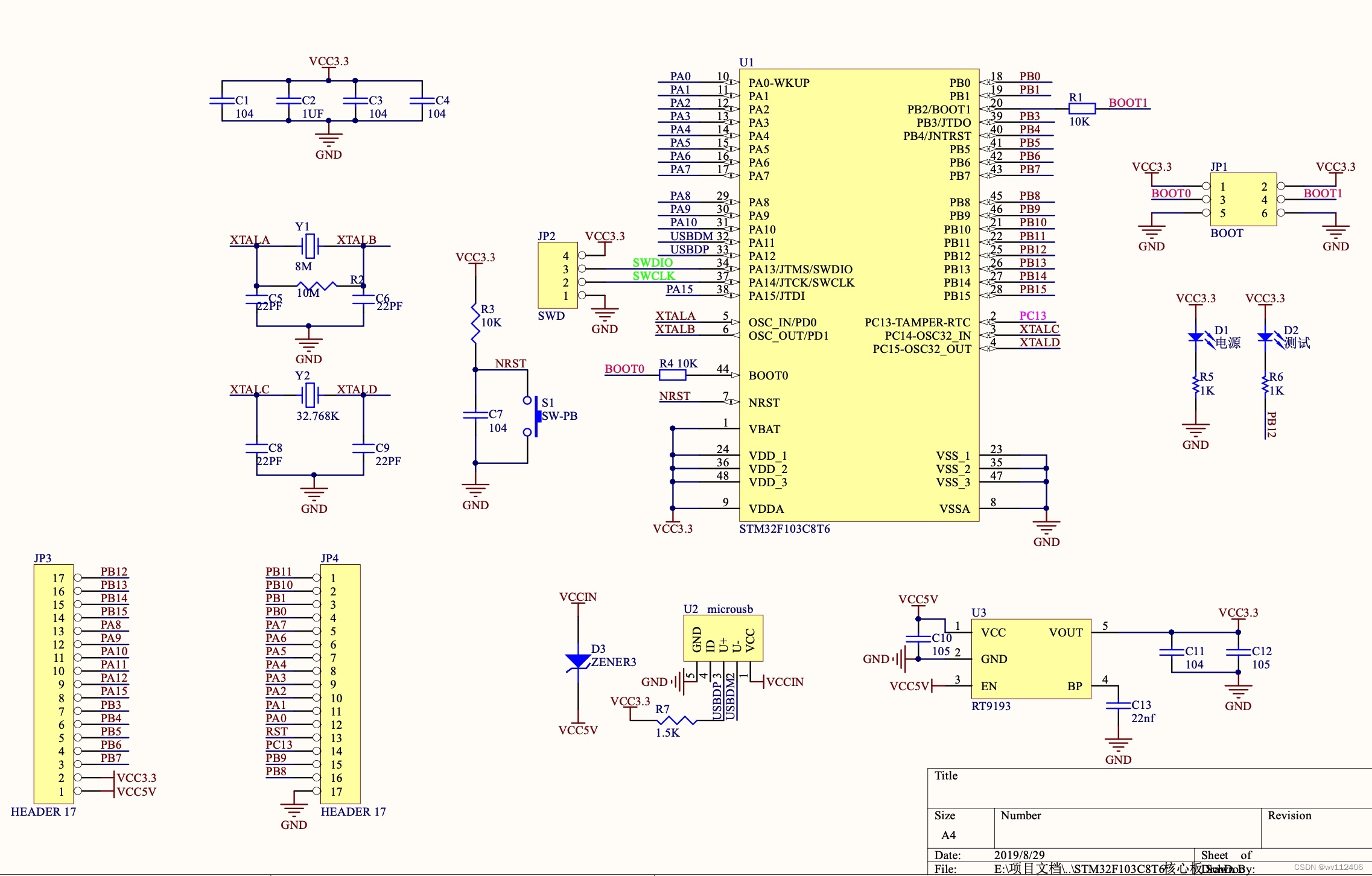Click the R3 10K resistor symbol
This screenshot has width=1372, height=876.
coord(475,323)
